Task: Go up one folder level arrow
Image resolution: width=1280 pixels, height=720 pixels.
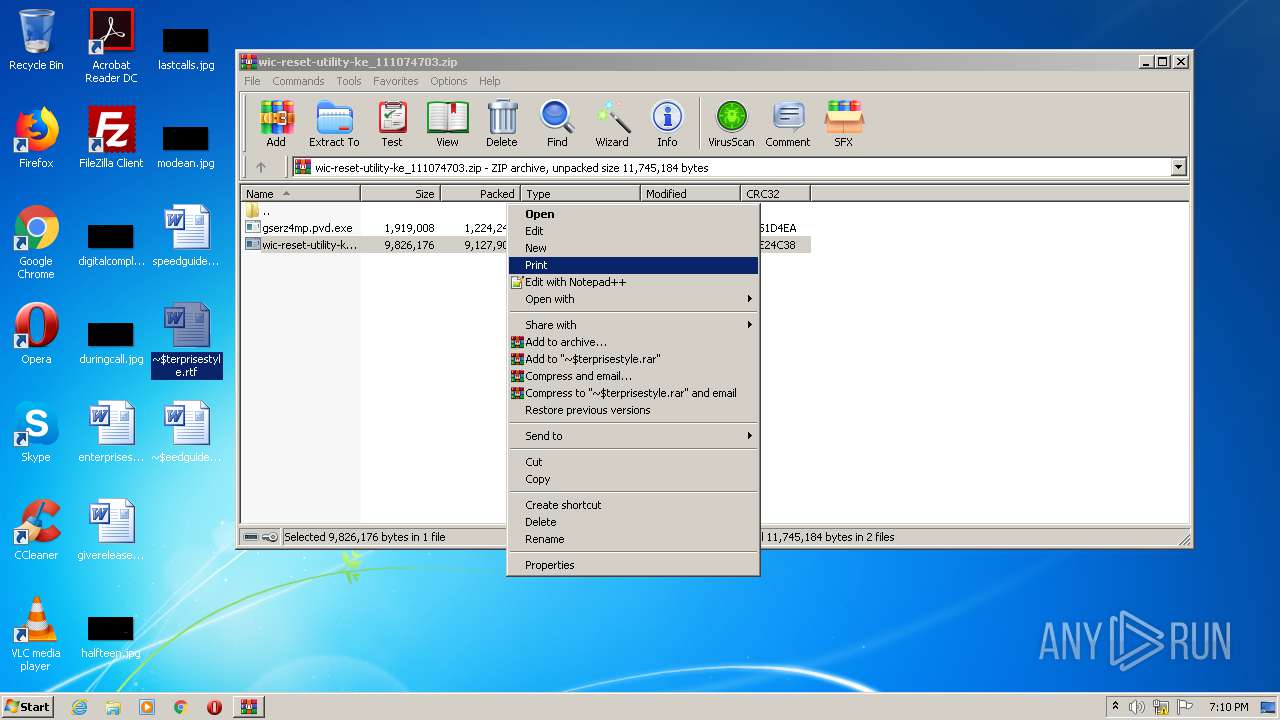Action: pyautogui.click(x=261, y=168)
